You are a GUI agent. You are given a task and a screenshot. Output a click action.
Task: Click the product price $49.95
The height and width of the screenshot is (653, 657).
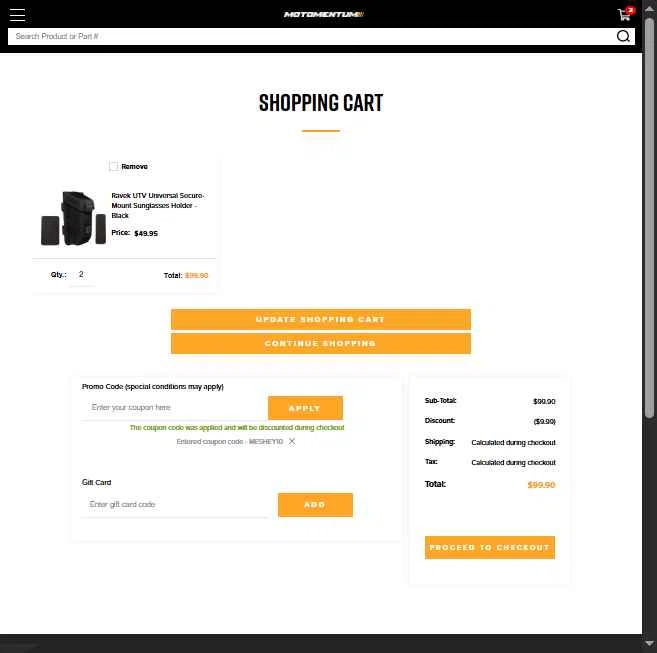(146, 233)
